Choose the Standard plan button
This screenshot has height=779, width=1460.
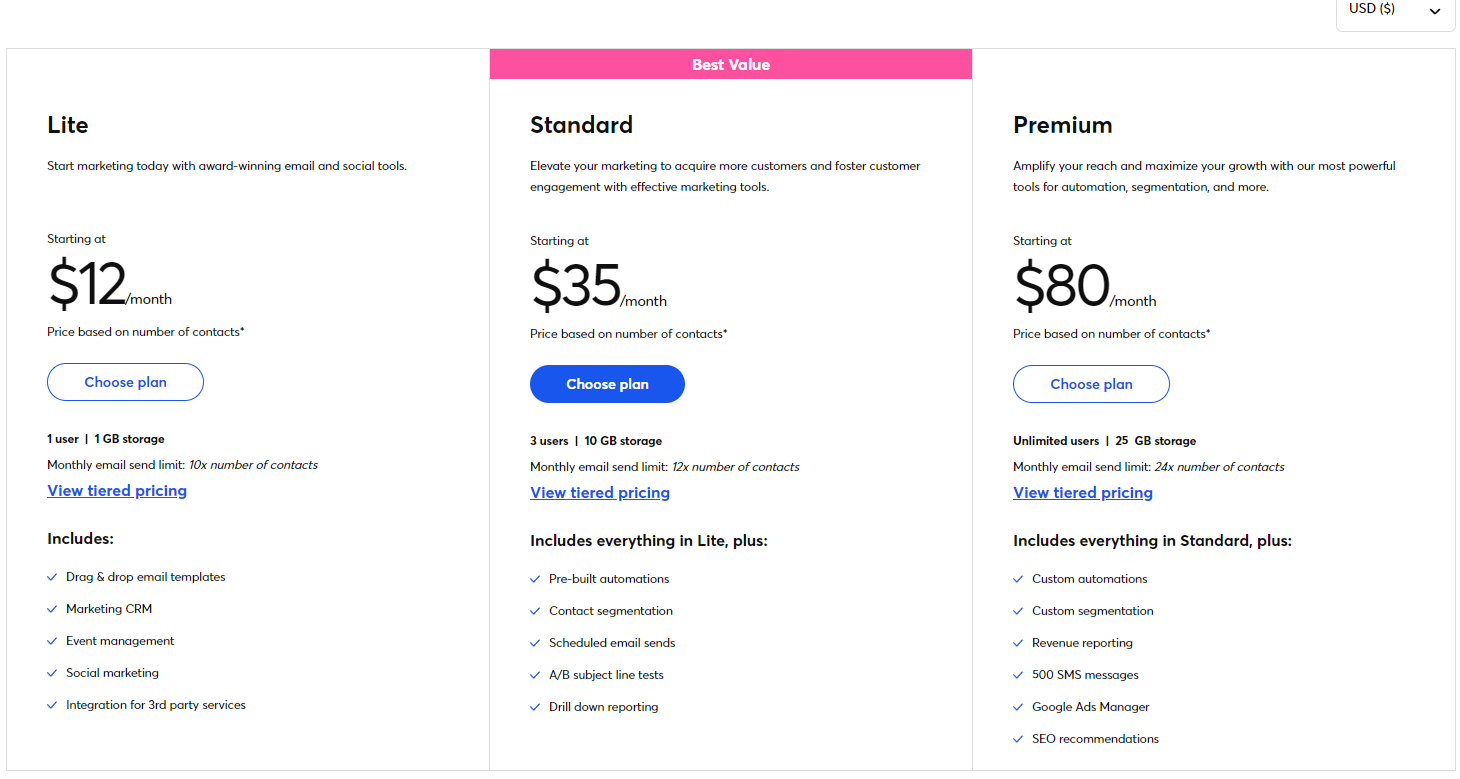(607, 384)
